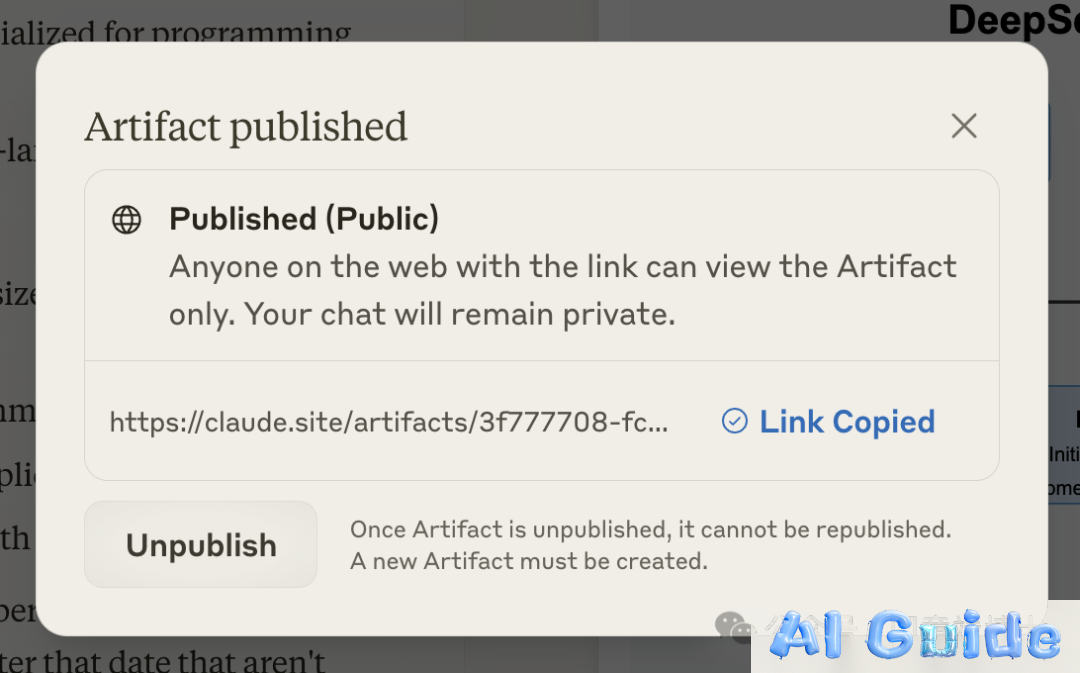Select the claude.site artifact URL field
Screen dimensions: 1080x673
[389, 422]
